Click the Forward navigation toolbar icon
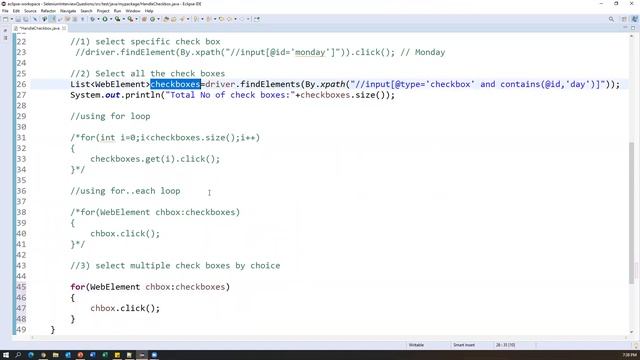 coord(242,19)
